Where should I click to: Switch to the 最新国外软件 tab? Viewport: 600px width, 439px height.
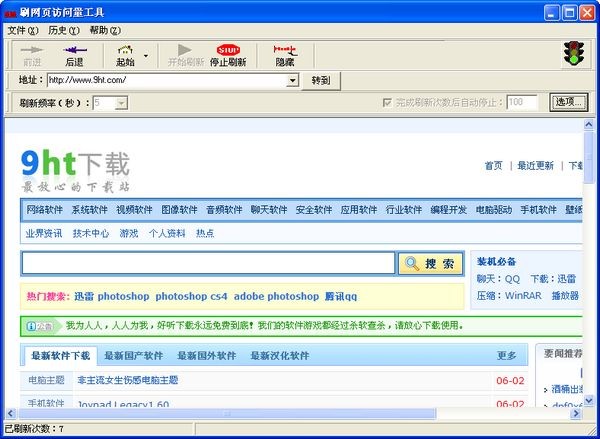tap(207, 356)
